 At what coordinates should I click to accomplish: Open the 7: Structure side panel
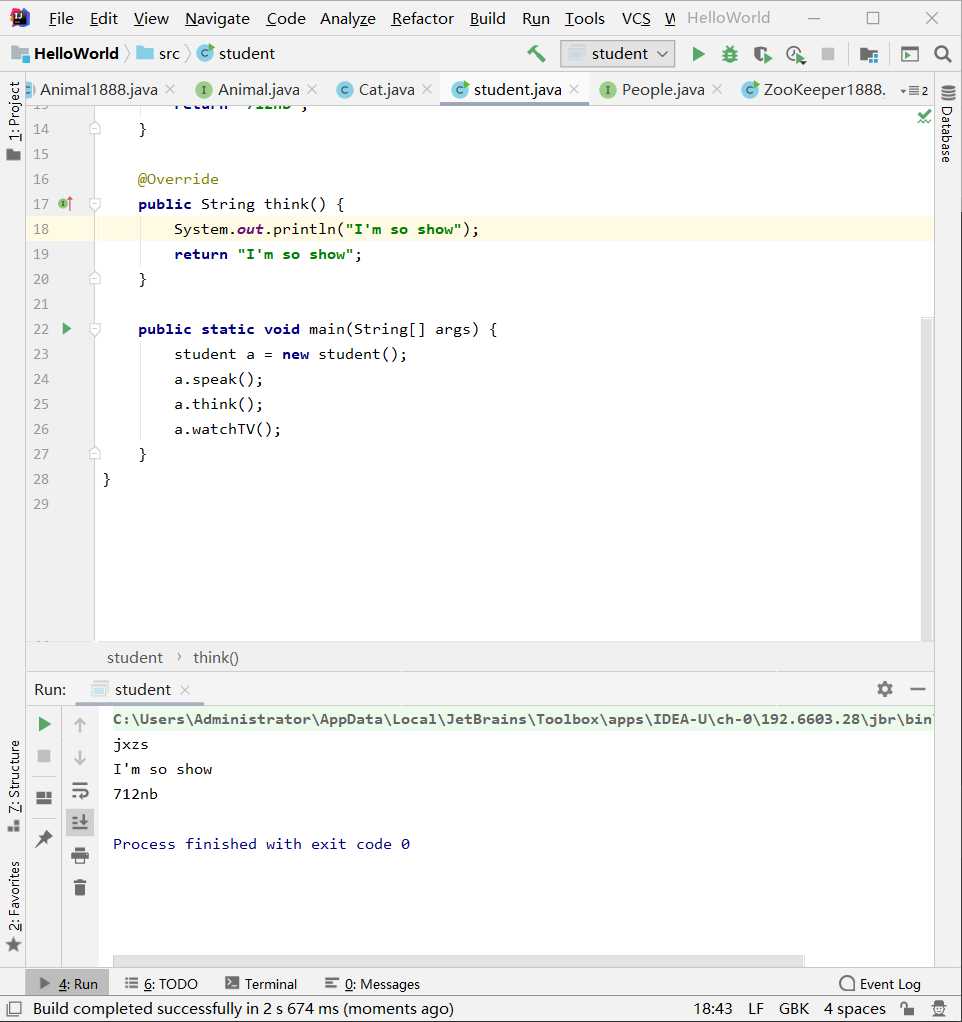13,785
